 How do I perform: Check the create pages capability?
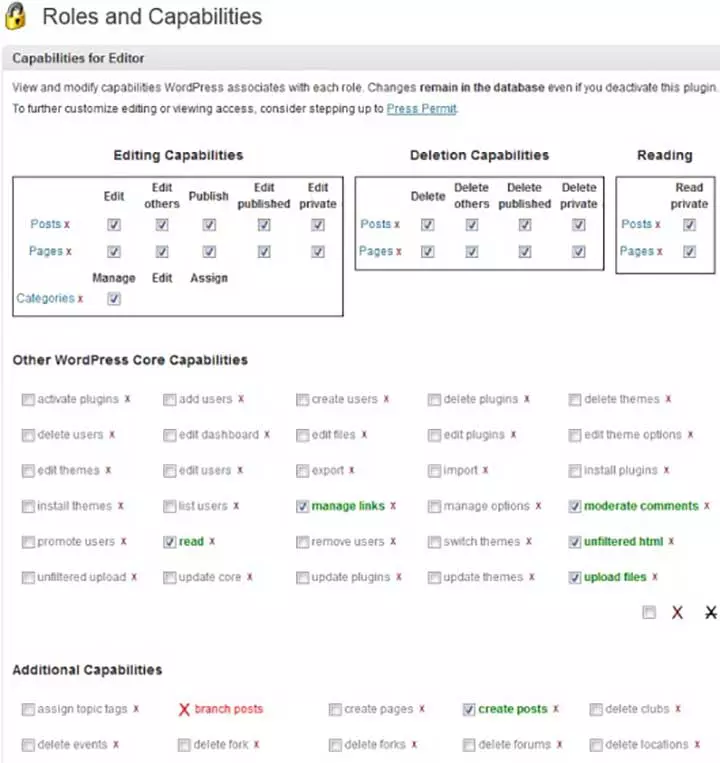[335, 709]
